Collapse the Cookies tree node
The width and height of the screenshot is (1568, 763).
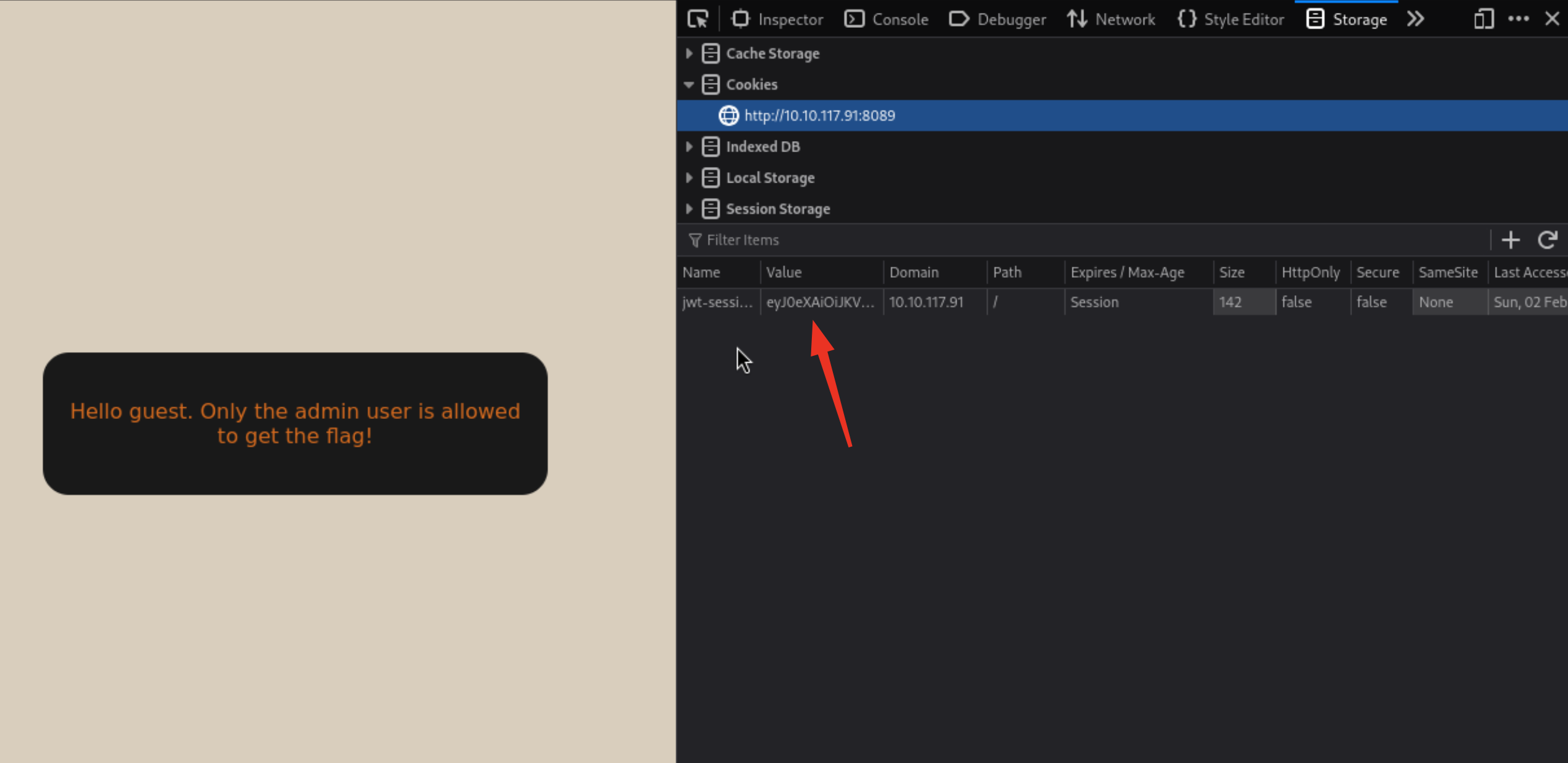coord(689,85)
